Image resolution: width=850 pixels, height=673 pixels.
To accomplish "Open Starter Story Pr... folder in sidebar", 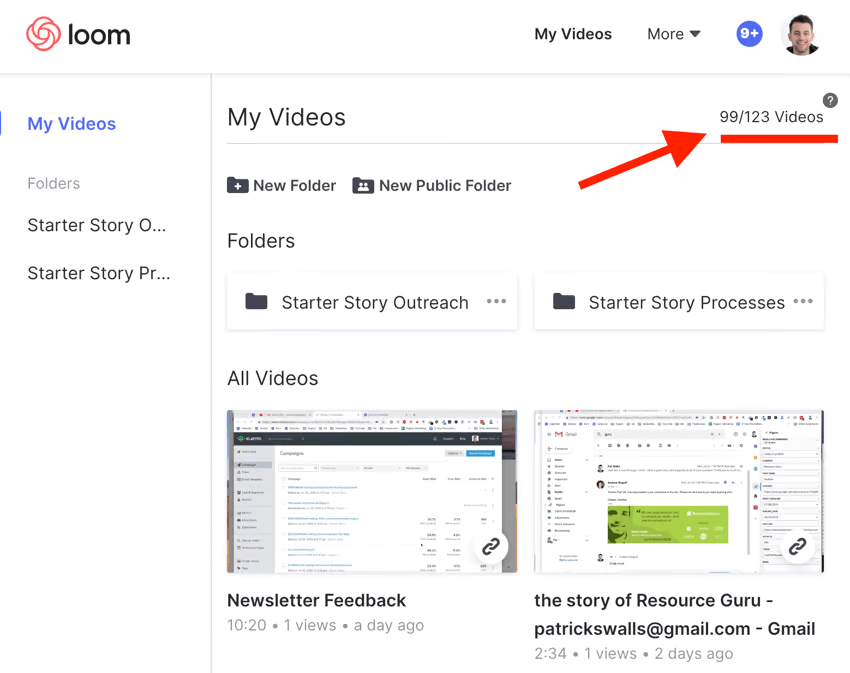I will coord(98,273).
